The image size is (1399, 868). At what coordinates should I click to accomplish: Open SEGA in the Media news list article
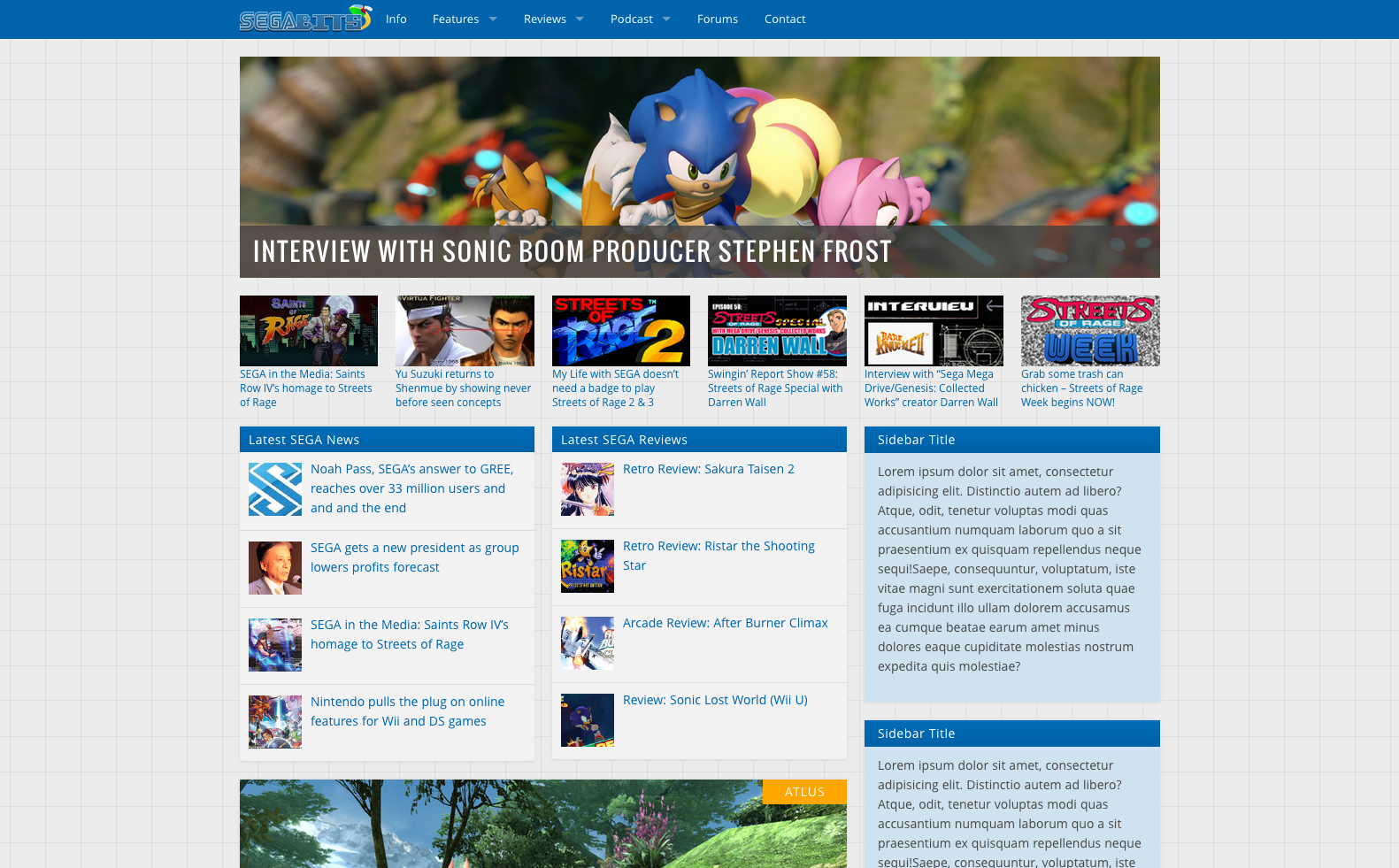pyautogui.click(x=410, y=634)
